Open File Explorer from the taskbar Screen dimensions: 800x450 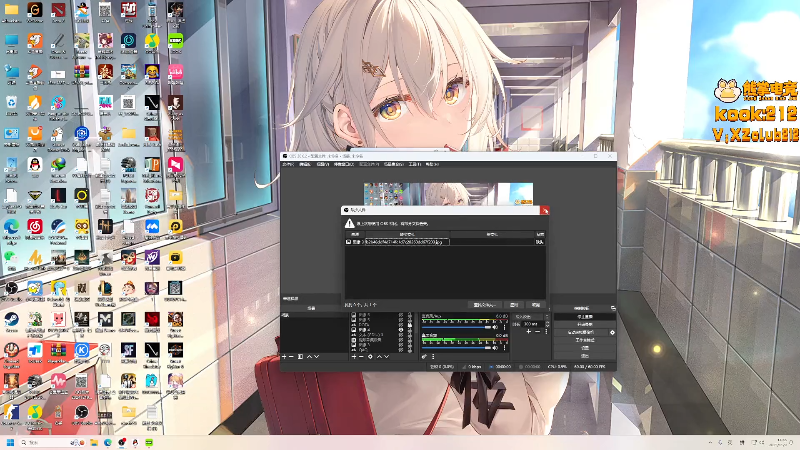pyautogui.click(x=94, y=442)
